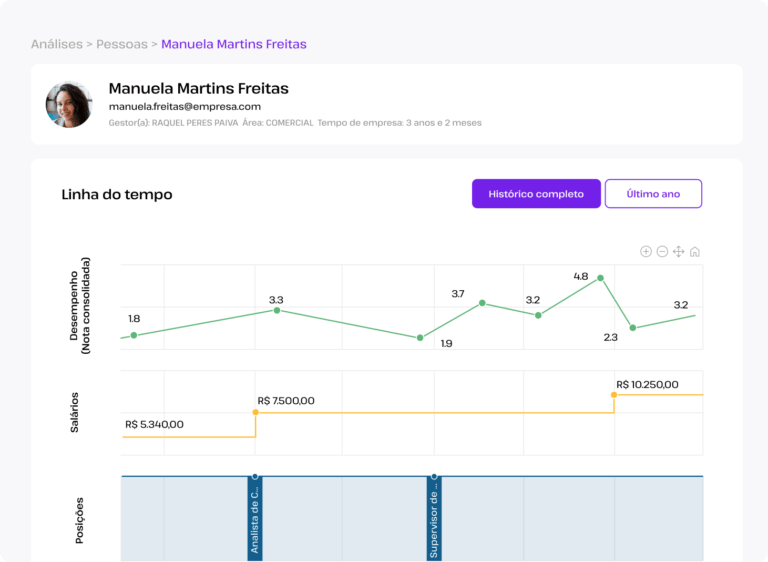Click the zoom out chart icon
The width and height of the screenshot is (768, 562).
(x=662, y=252)
